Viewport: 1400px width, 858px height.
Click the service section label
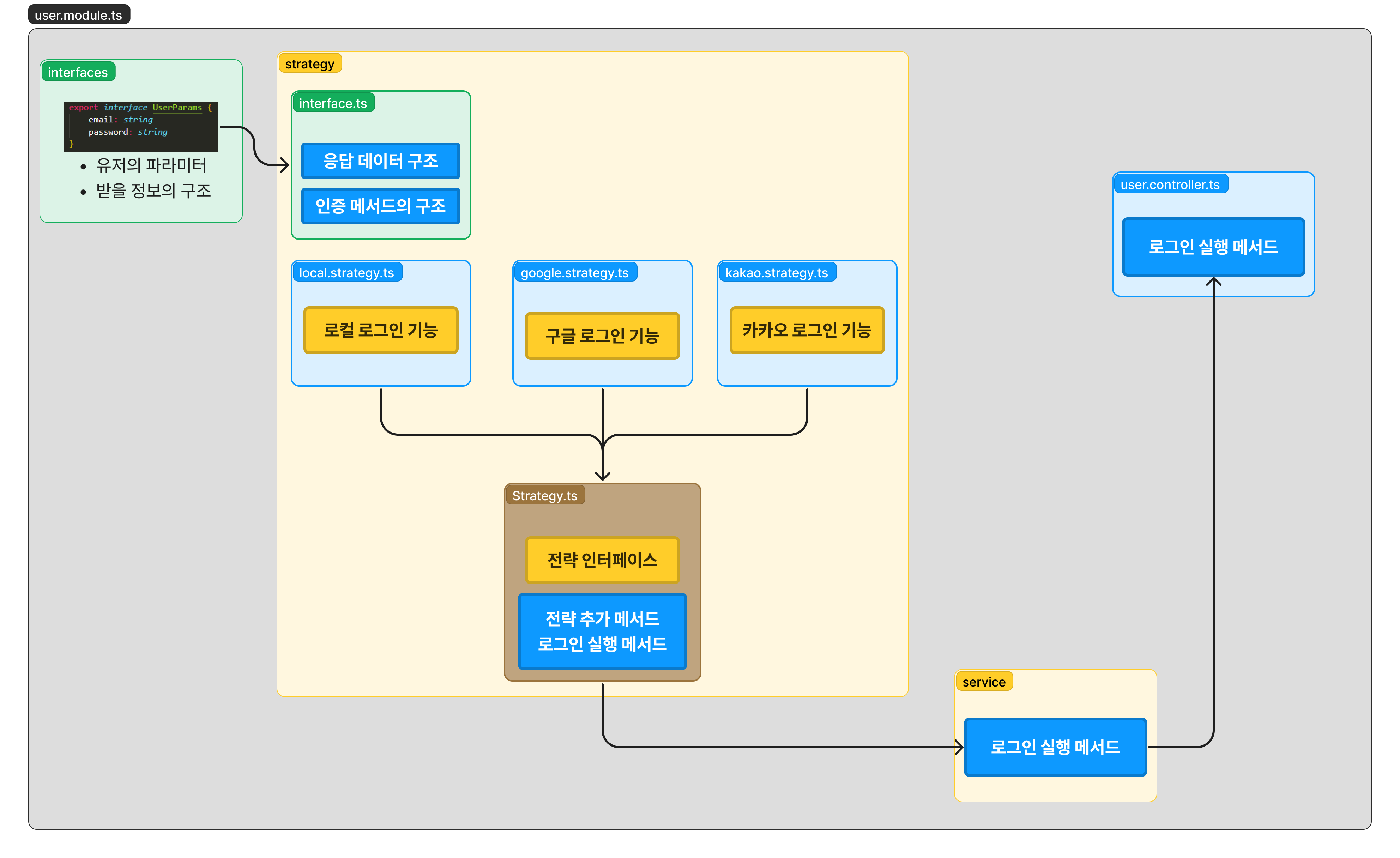984,682
